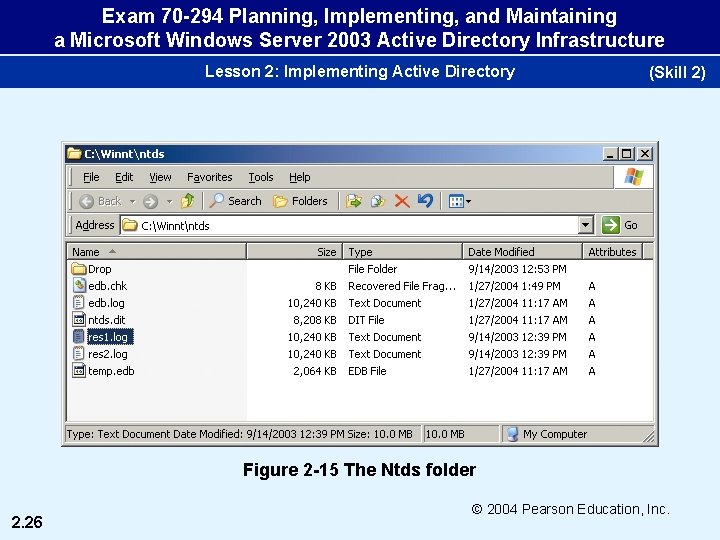
Task: Click the blue Undo arrow icon
Action: click(425, 201)
